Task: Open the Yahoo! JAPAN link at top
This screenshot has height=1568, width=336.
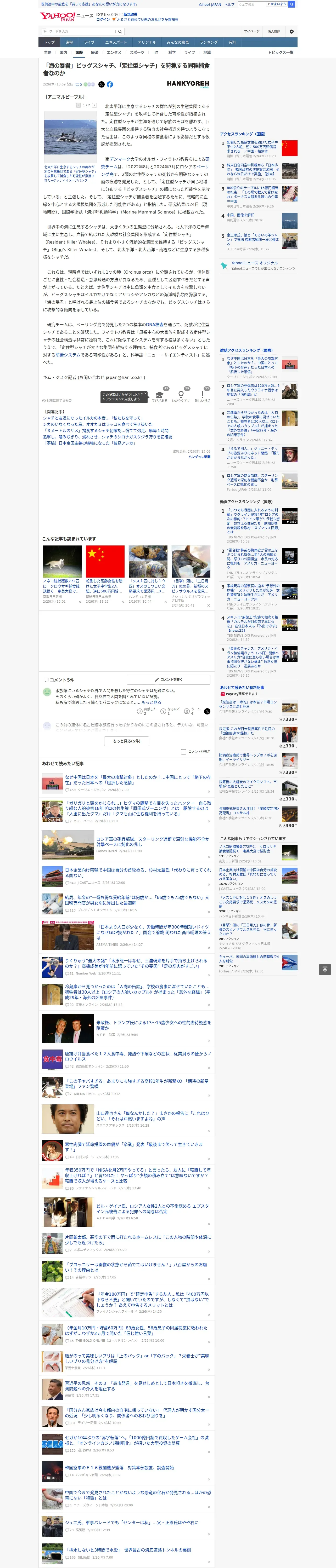Action: (x=210, y=4)
